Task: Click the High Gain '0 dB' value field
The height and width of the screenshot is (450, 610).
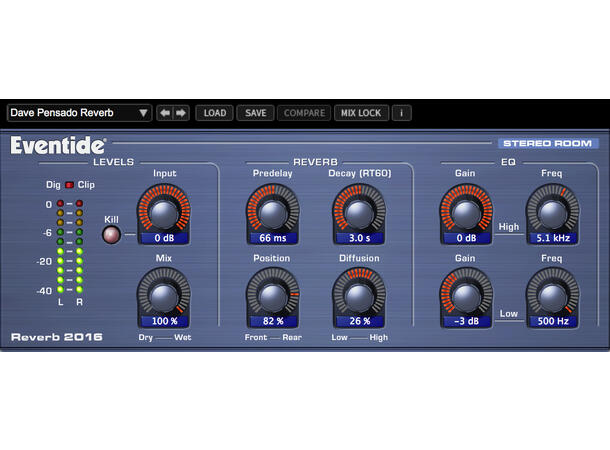Action: point(466,238)
